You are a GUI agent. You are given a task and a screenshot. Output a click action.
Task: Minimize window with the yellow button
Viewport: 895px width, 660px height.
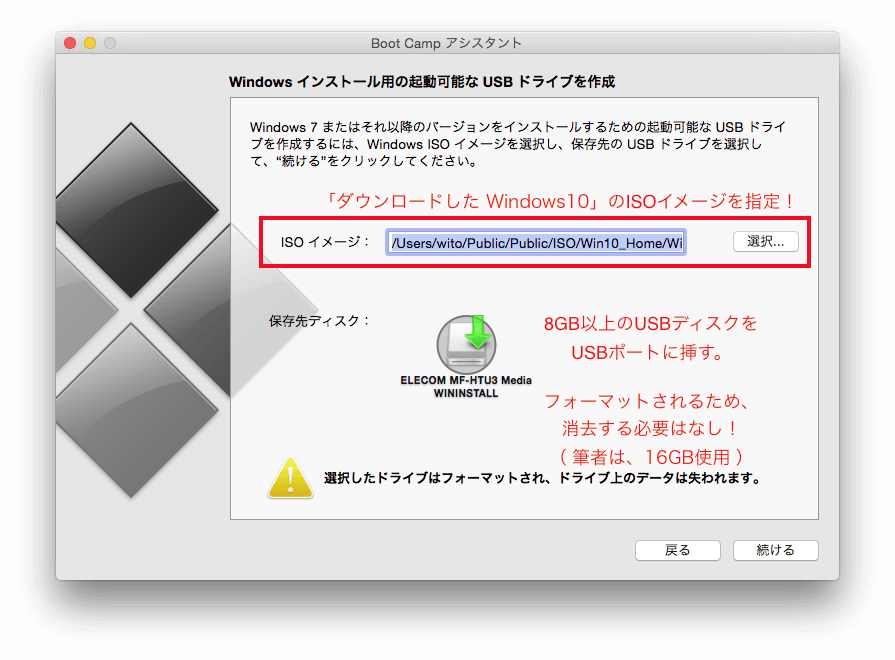click(90, 43)
